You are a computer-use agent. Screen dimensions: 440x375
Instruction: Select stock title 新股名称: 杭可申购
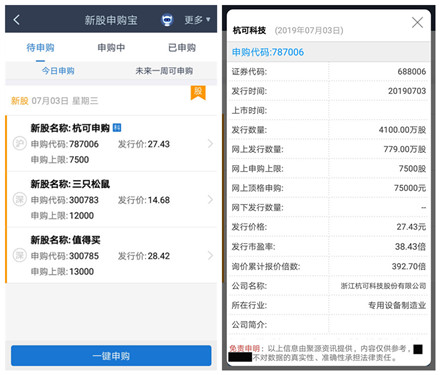point(70,128)
